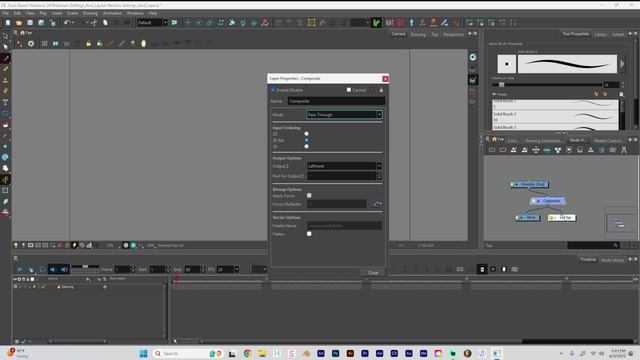Viewport: 640px width, 360px height.
Task: Select the Pencil tool in left toolbar
Action: pyautogui.click(x=5, y=69)
